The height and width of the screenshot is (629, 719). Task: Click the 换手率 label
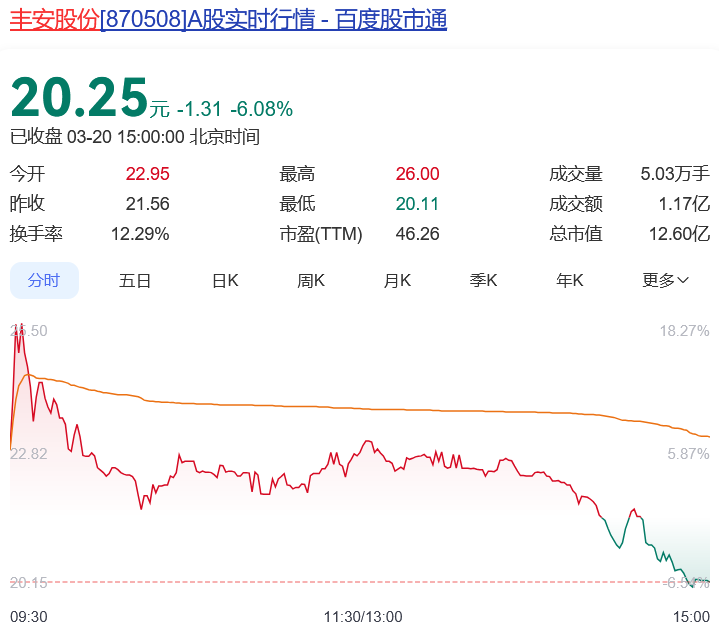36,234
